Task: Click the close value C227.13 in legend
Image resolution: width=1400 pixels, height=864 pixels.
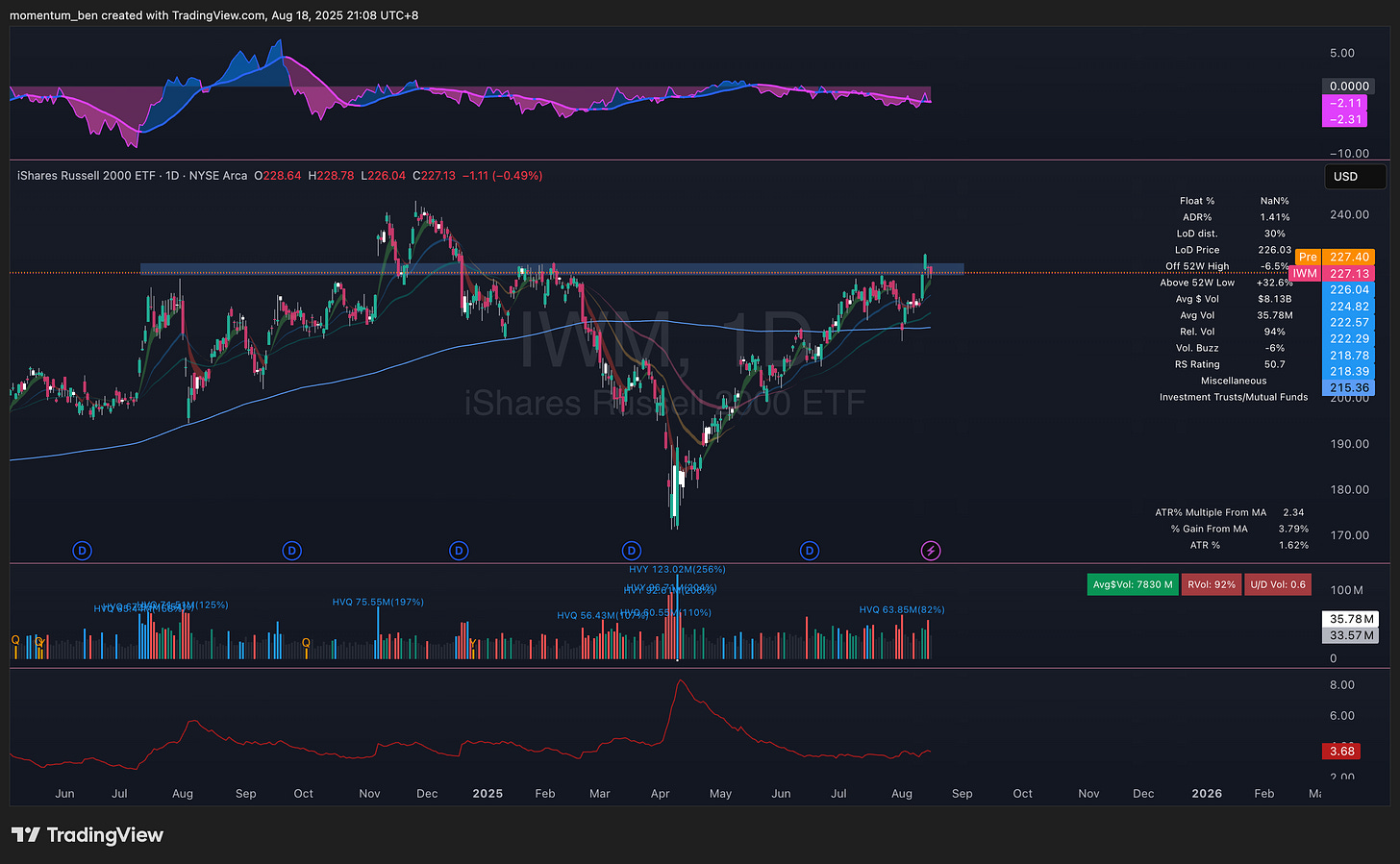Action: point(435,176)
